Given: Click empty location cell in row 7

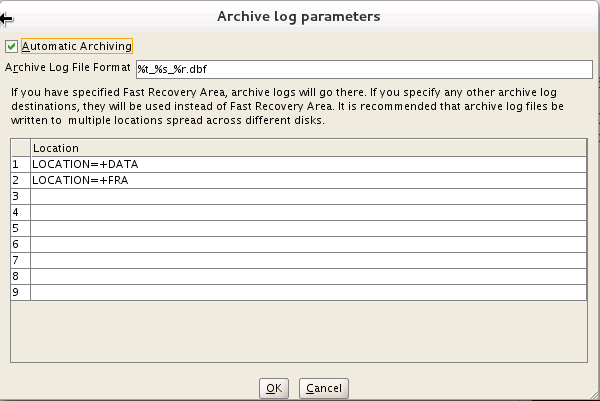Looking at the screenshot, I should click(308, 260).
